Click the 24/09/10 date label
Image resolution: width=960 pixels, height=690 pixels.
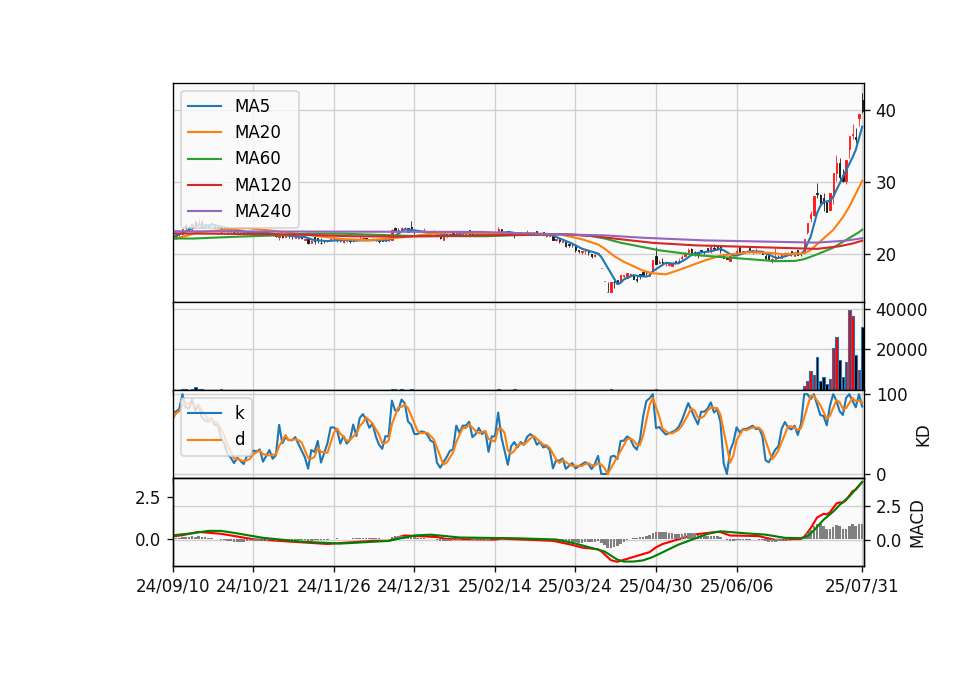(x=173, y=586)
